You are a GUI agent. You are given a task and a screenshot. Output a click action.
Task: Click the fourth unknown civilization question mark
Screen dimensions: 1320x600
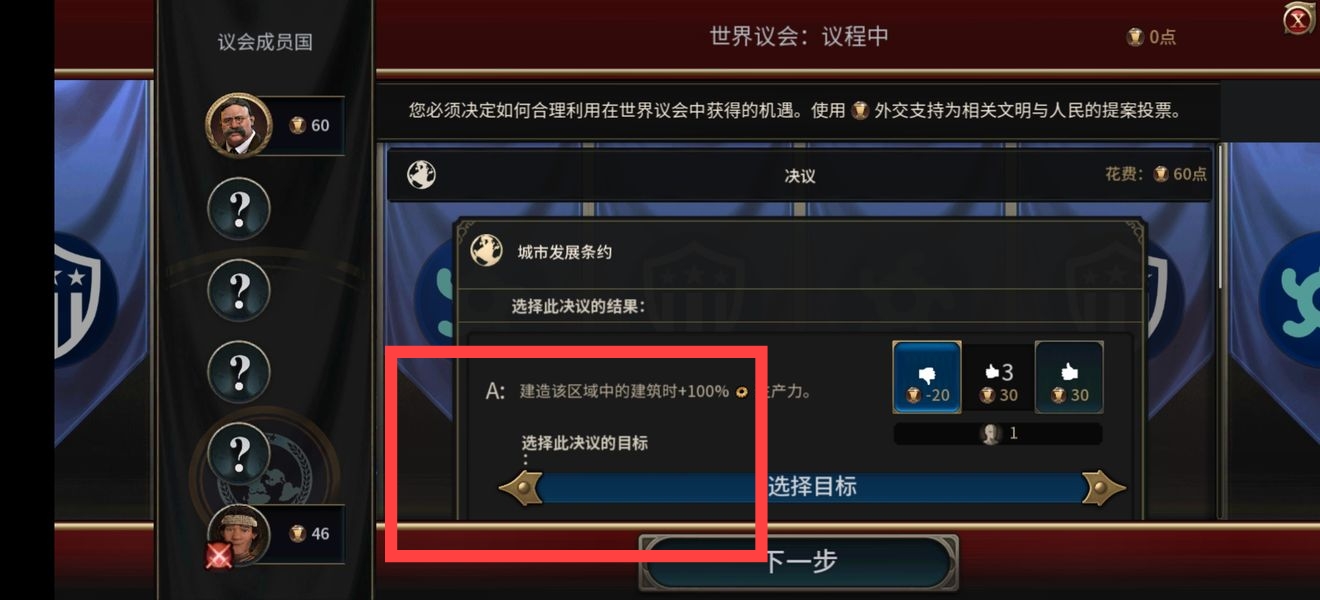point(239,453)
